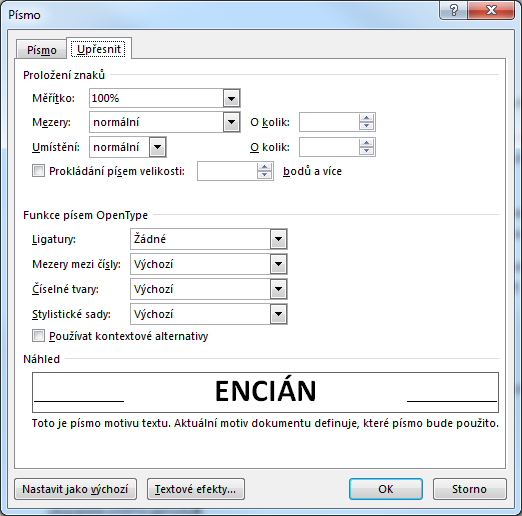Expand the Mezery spacing dropdown
The height and width of the screenshot is (516, 522).
pyautogui.click(x=231, y=122)
